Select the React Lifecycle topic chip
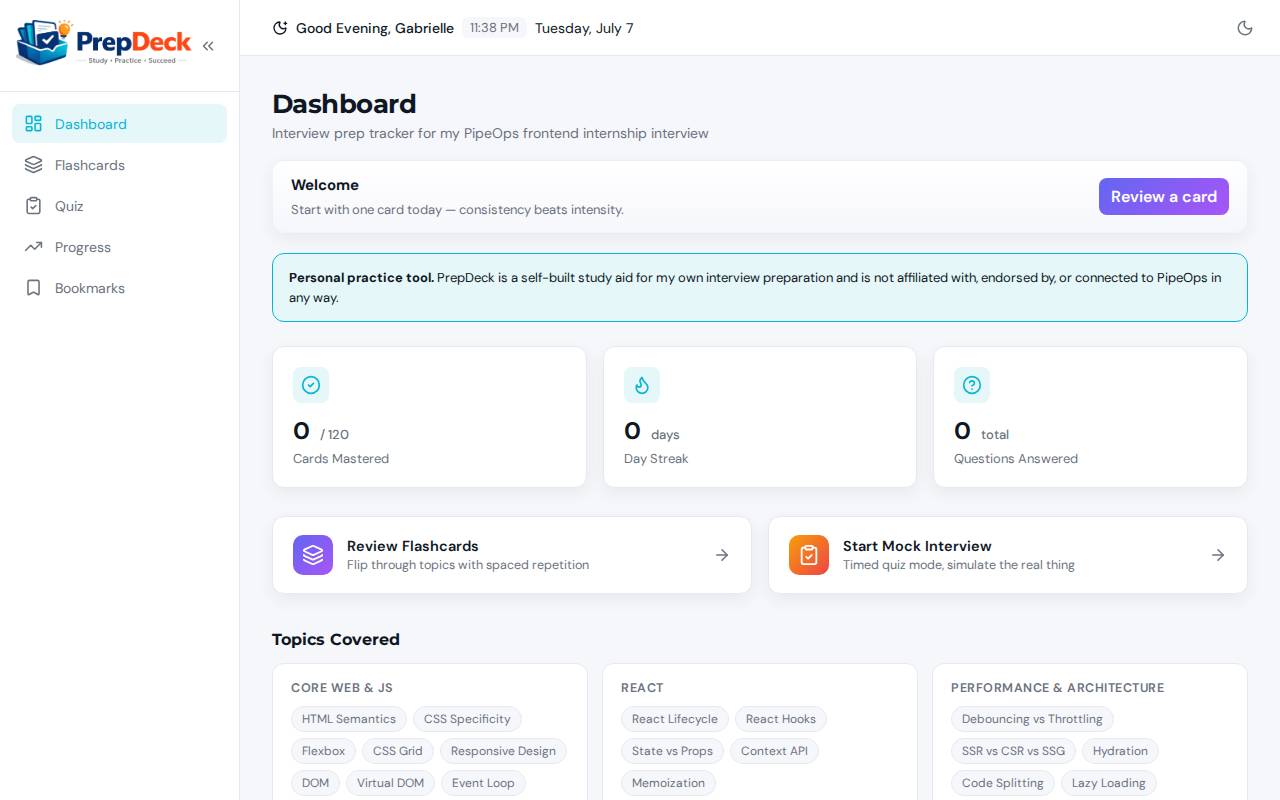Viewport: 1280px width, 800px height. [675, 719]
